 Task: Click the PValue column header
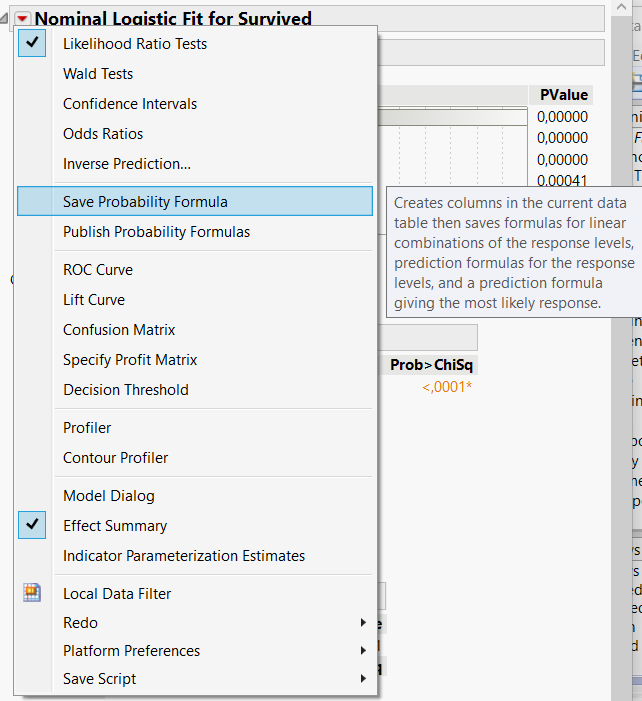coord(564,95)
